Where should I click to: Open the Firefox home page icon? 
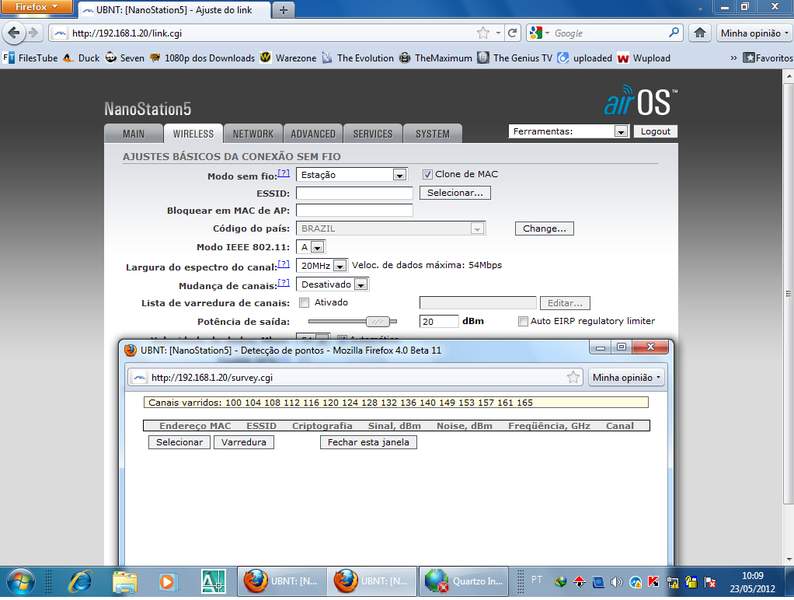[x=700, y=33]
